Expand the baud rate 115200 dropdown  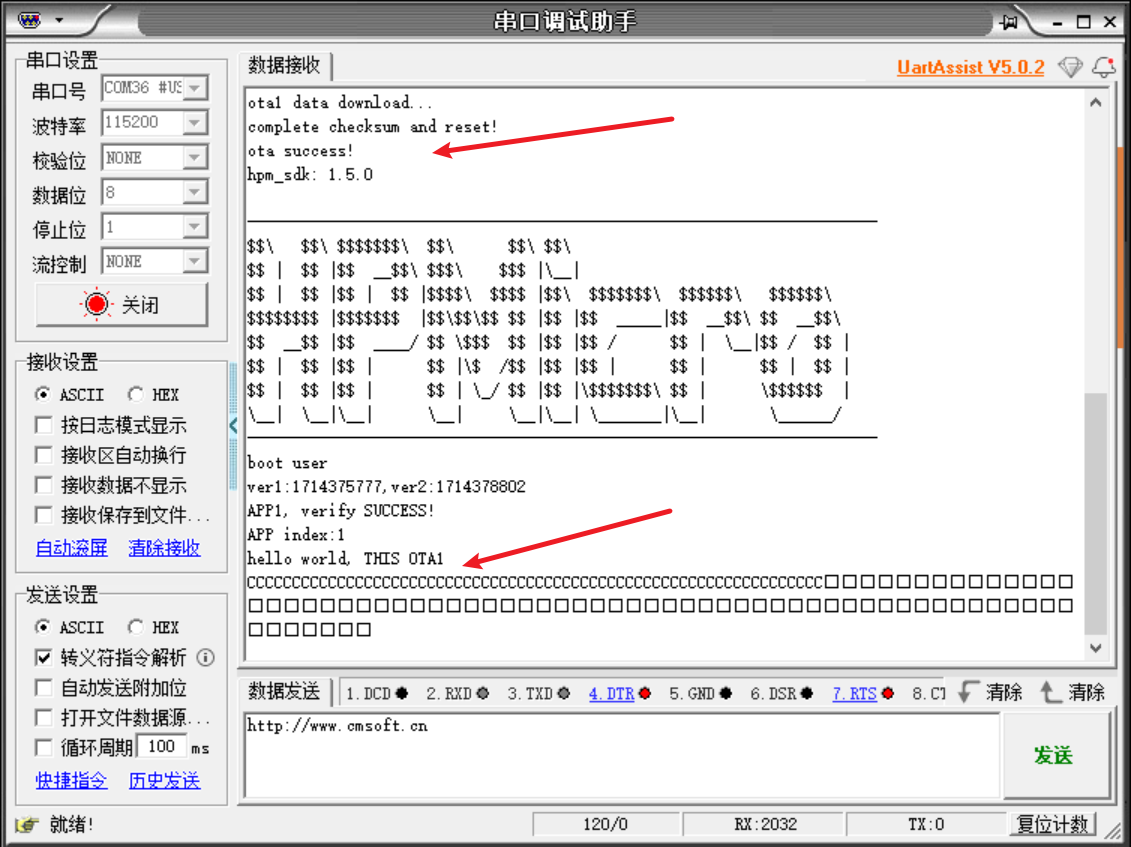(x=195, y=123)
